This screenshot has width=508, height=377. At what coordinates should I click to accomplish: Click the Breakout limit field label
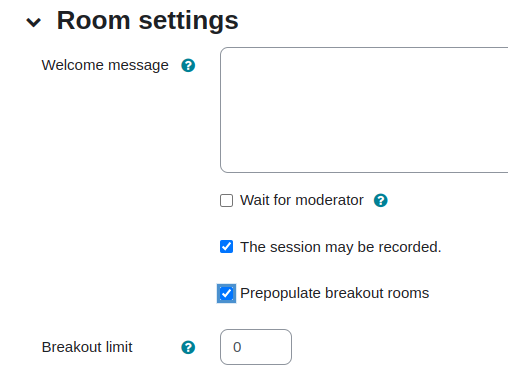pos(87,347)
